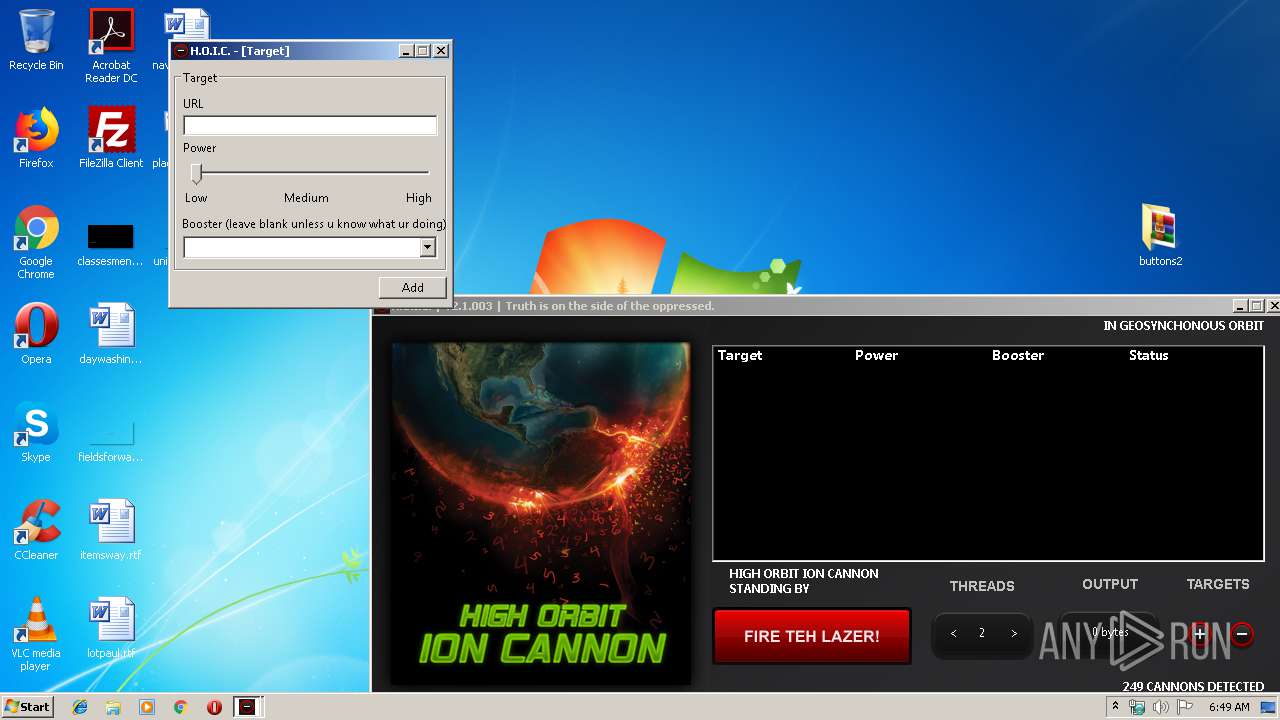Open Chrome from the taskbar

tap(180, 707)
